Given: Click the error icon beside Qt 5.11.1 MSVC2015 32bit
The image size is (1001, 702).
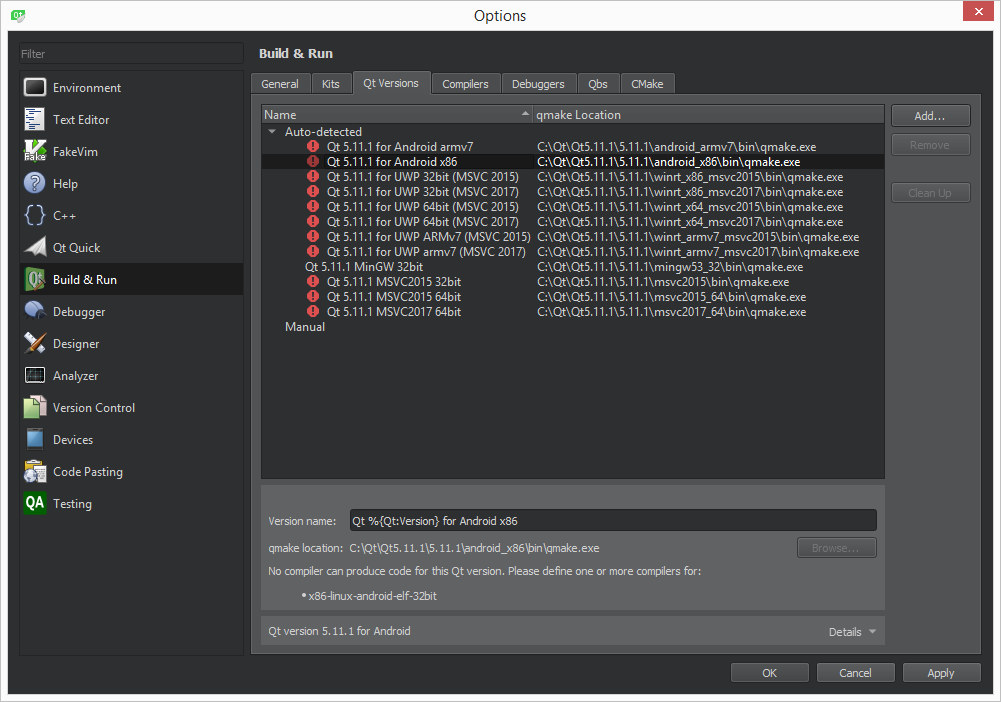Looking at the screenshot, I should tap(313, 282).
